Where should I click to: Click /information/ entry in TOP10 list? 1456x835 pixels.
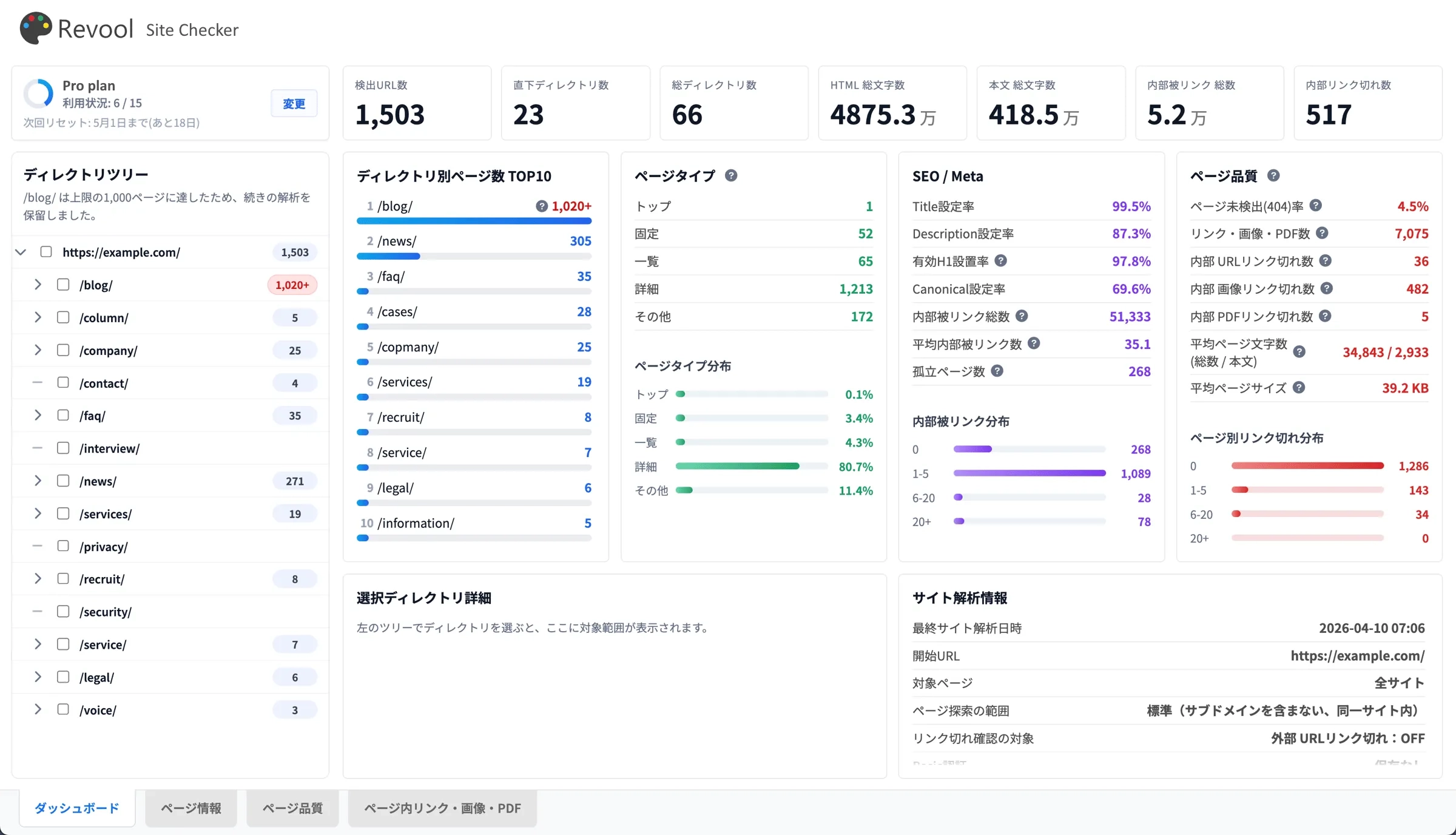416,523
